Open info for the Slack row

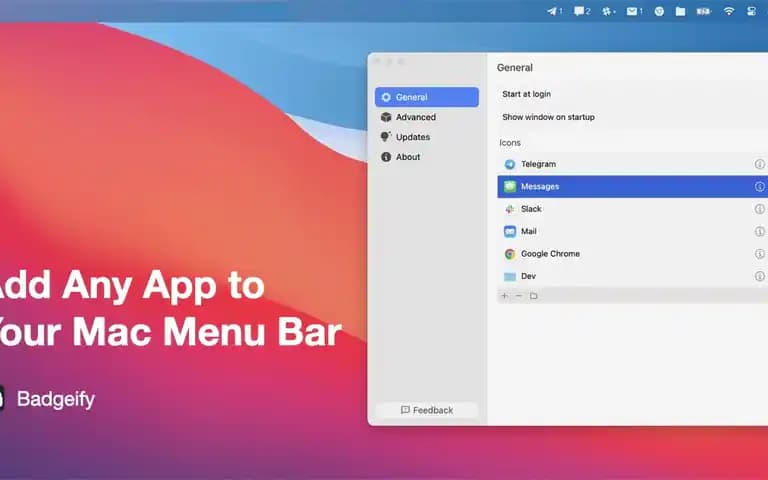pyautogui.click(x=759, y=209)
